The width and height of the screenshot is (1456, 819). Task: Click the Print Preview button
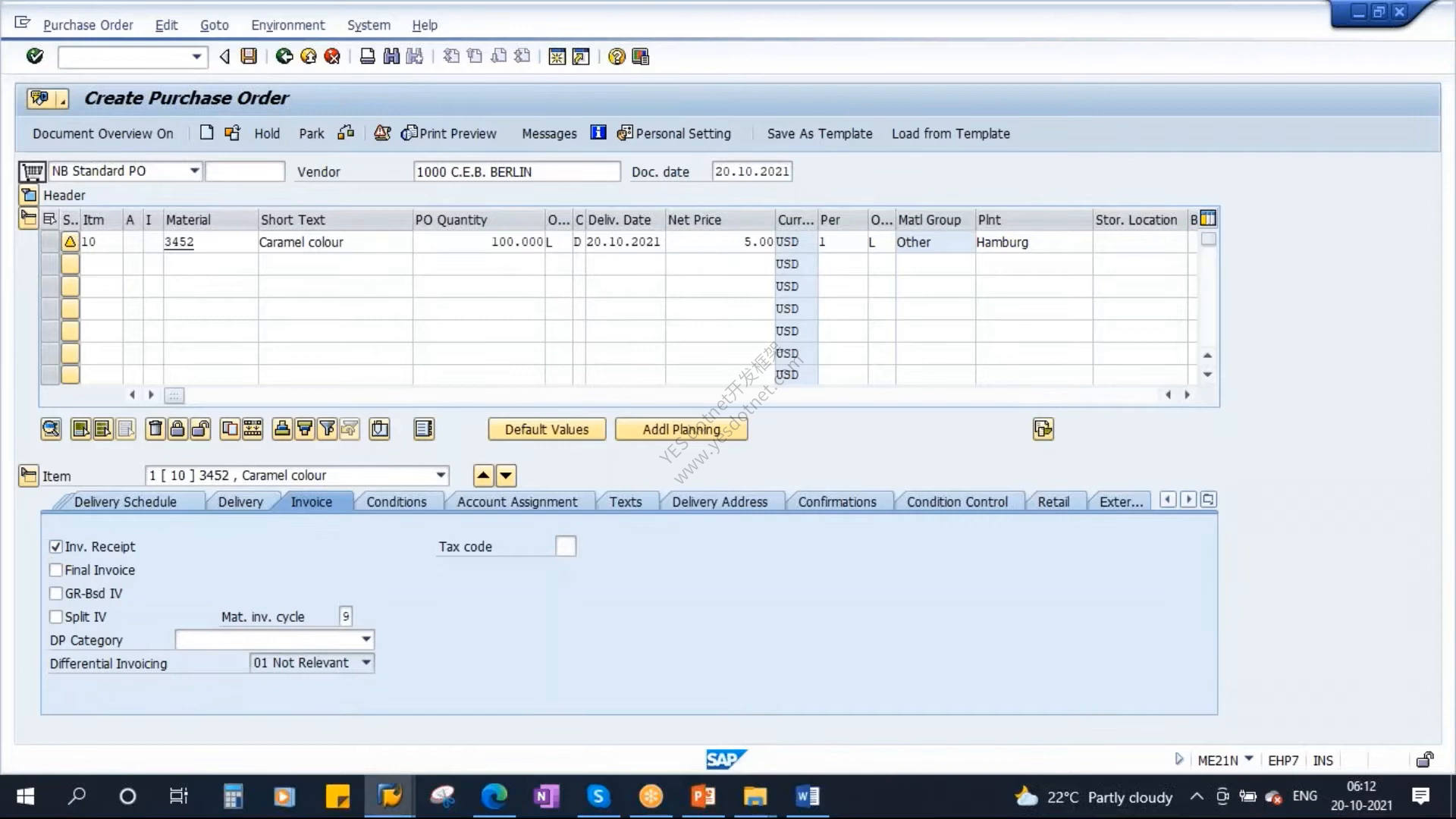pos(449,133)
